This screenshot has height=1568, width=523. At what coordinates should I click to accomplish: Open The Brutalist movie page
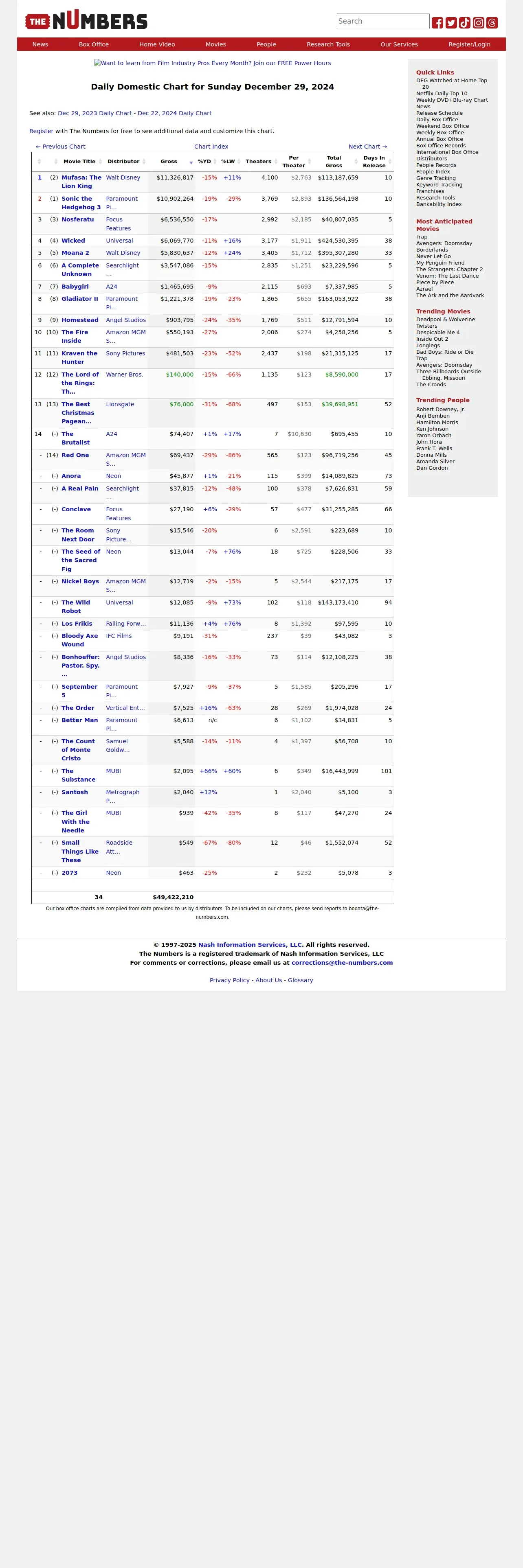(x=75, y=438)
